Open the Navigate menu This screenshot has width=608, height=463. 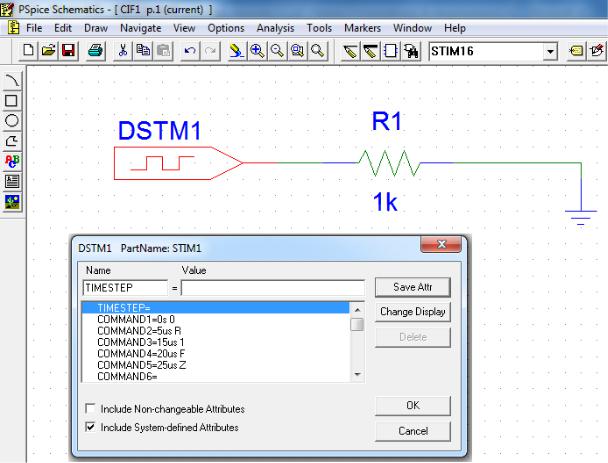140,28
